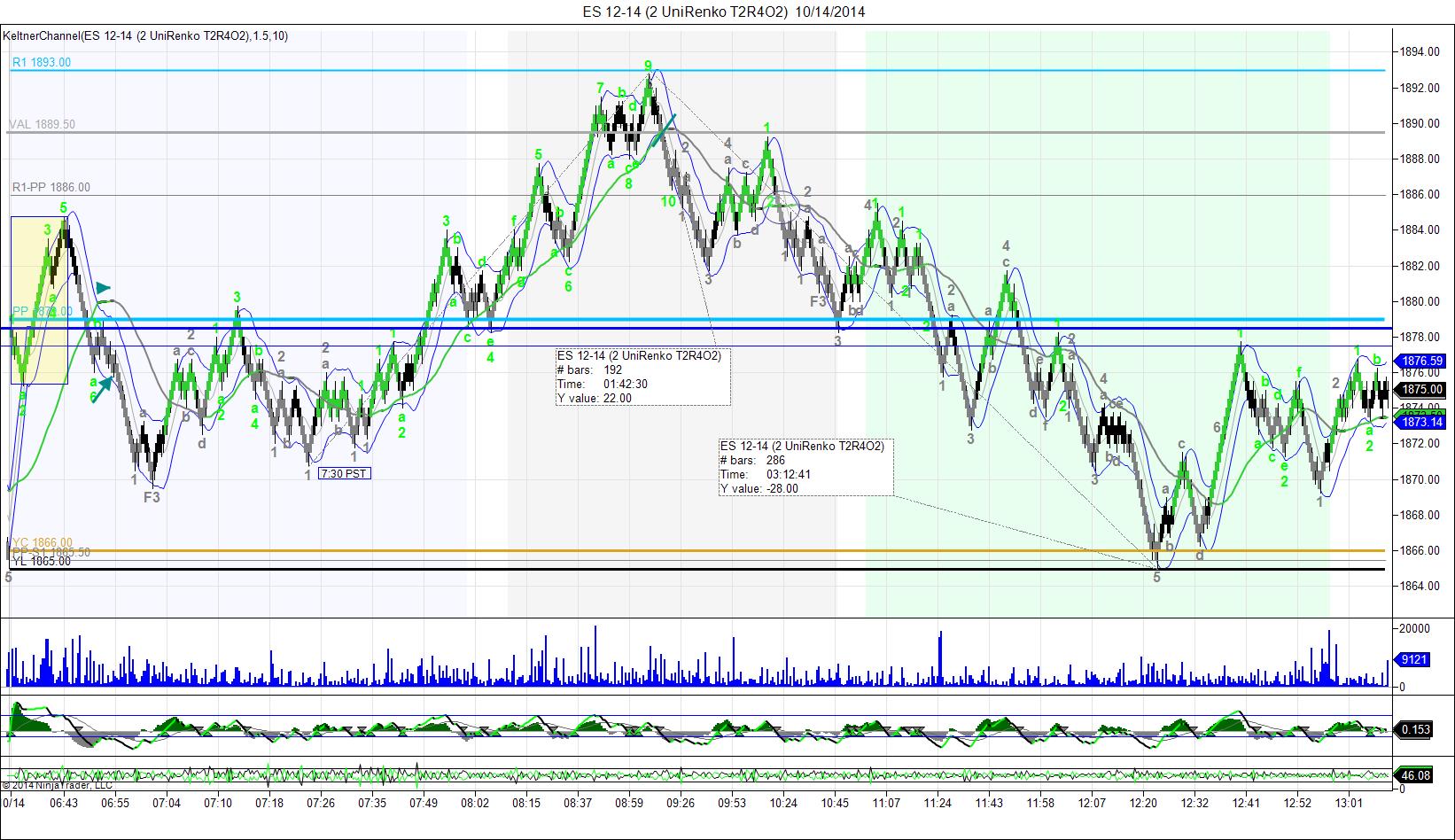The height and width of the screenshot is (840, 1455).
Task: Select the 'Time: 03:12:41' measurement text
Action: point(766,475)
